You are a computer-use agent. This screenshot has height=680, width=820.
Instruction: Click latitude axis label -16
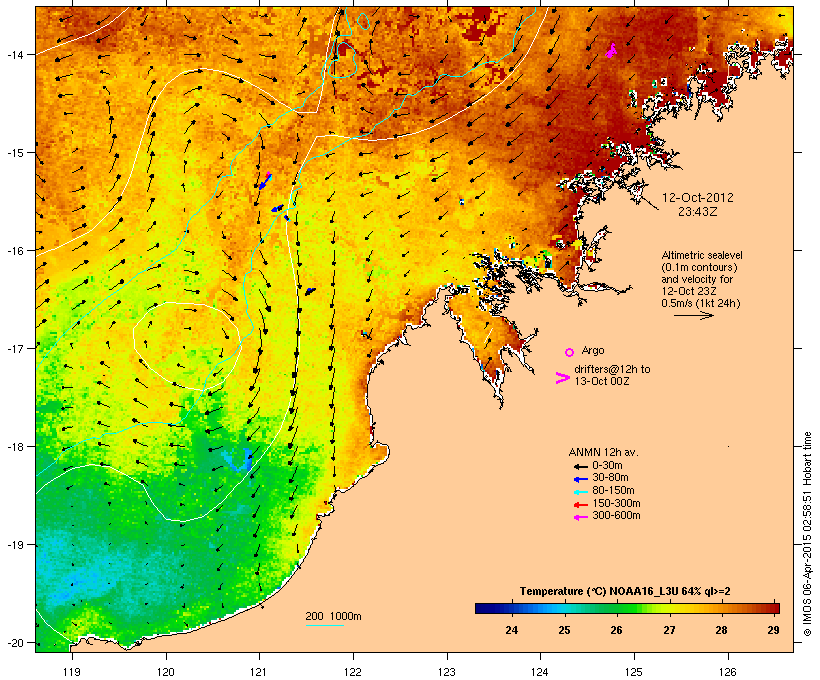tap(15, 251)
